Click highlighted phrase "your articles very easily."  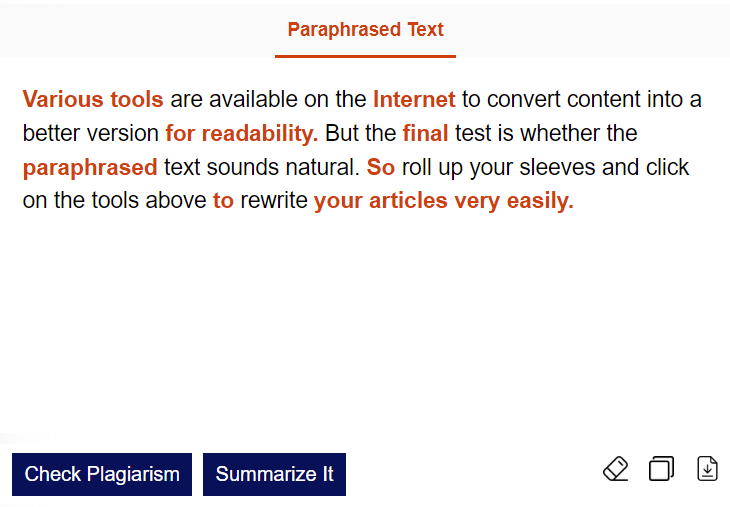point(444,201)
